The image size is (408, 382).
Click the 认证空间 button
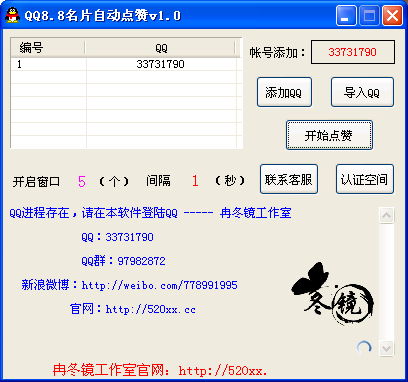pos(365,179)
